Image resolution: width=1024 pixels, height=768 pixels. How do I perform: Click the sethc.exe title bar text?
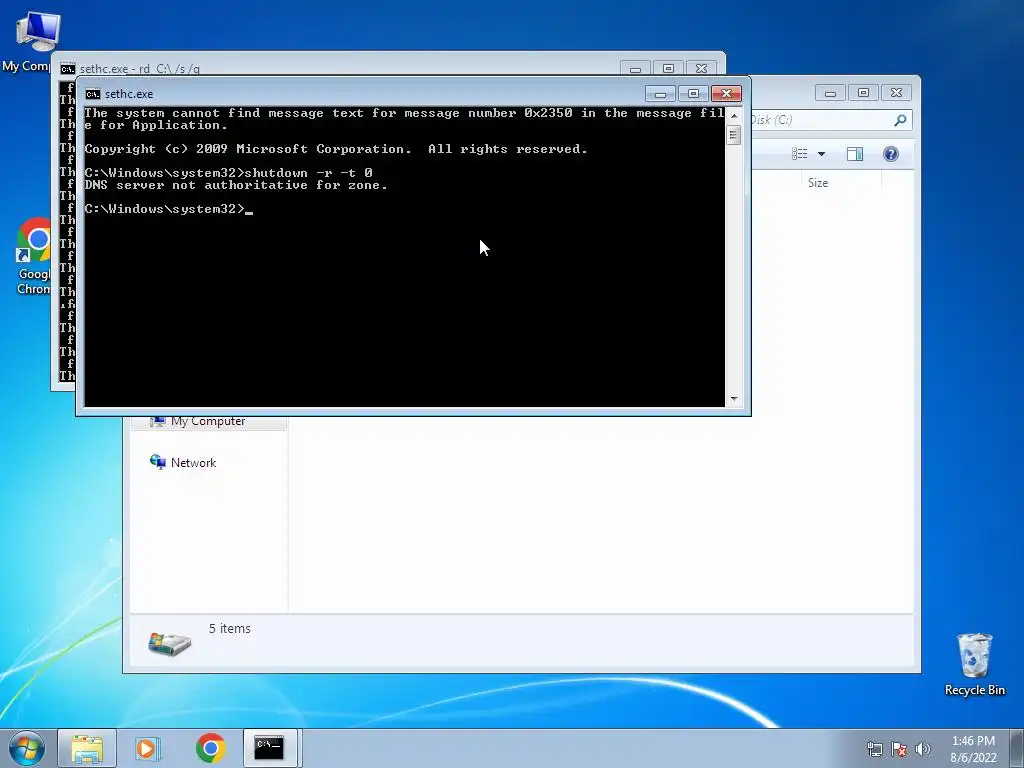[x=129, y=94]
